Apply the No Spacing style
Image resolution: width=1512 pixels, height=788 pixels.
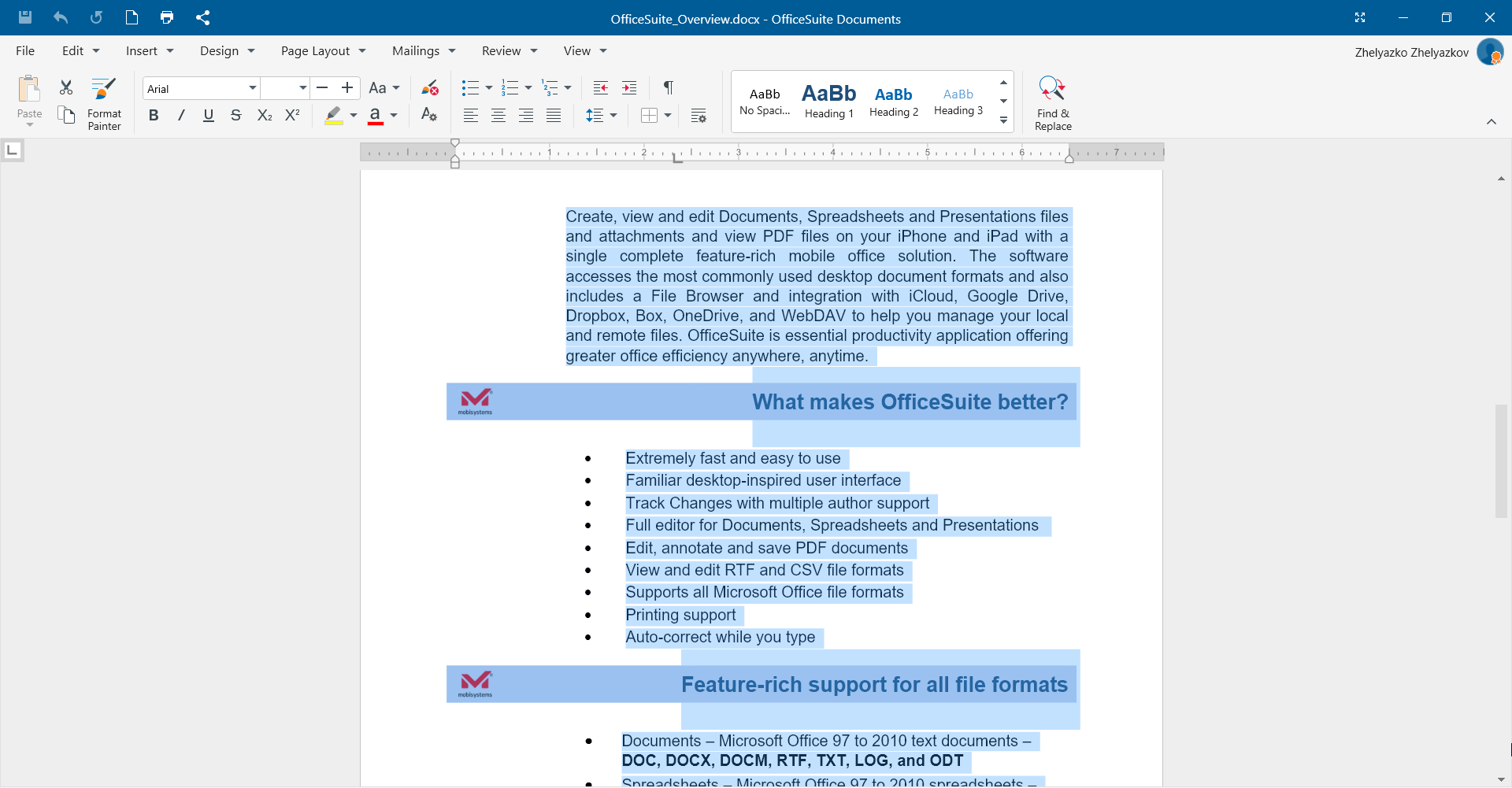click(765, 102)
